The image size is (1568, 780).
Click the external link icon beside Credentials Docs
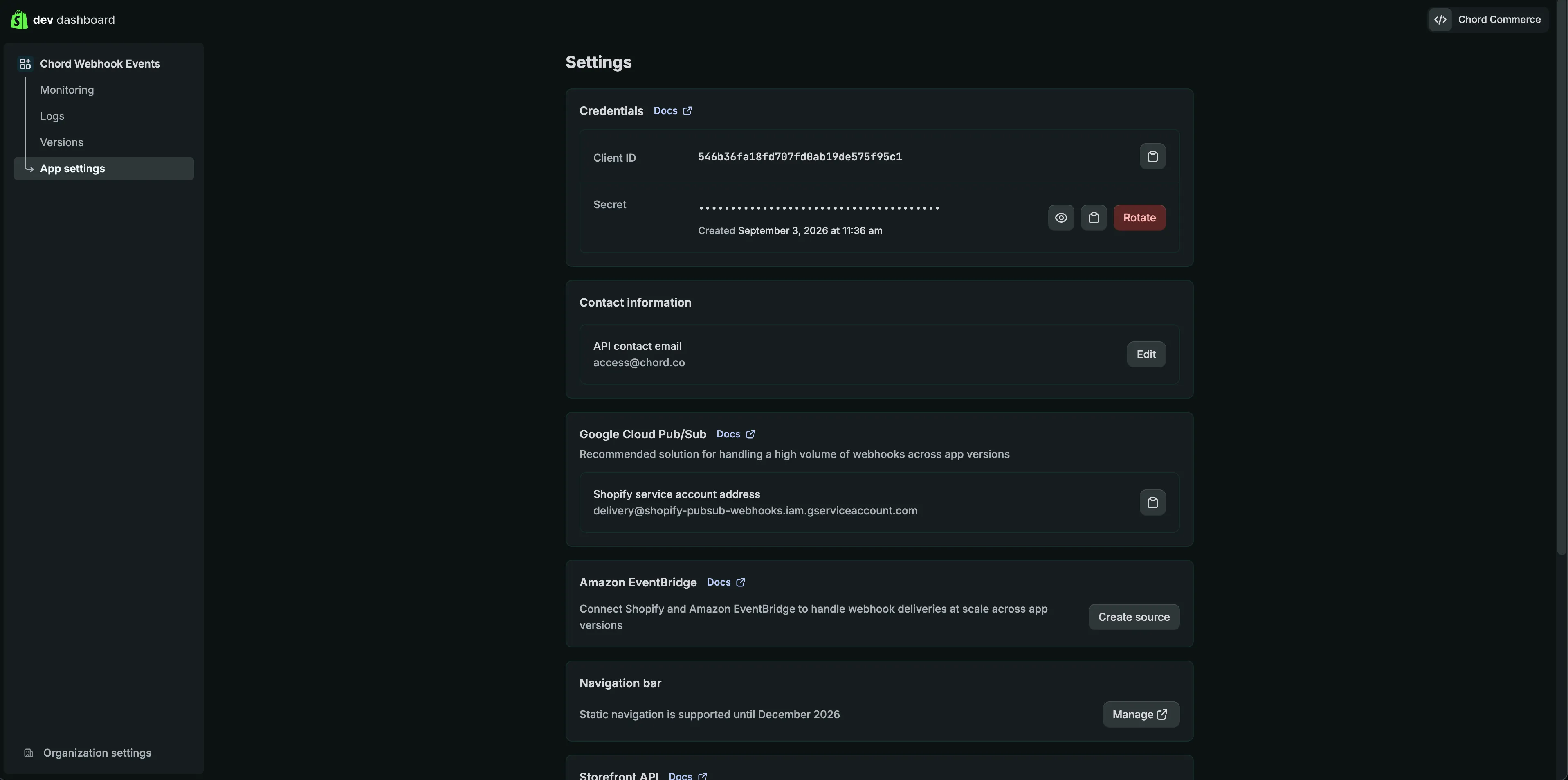(x=687, y=111)
